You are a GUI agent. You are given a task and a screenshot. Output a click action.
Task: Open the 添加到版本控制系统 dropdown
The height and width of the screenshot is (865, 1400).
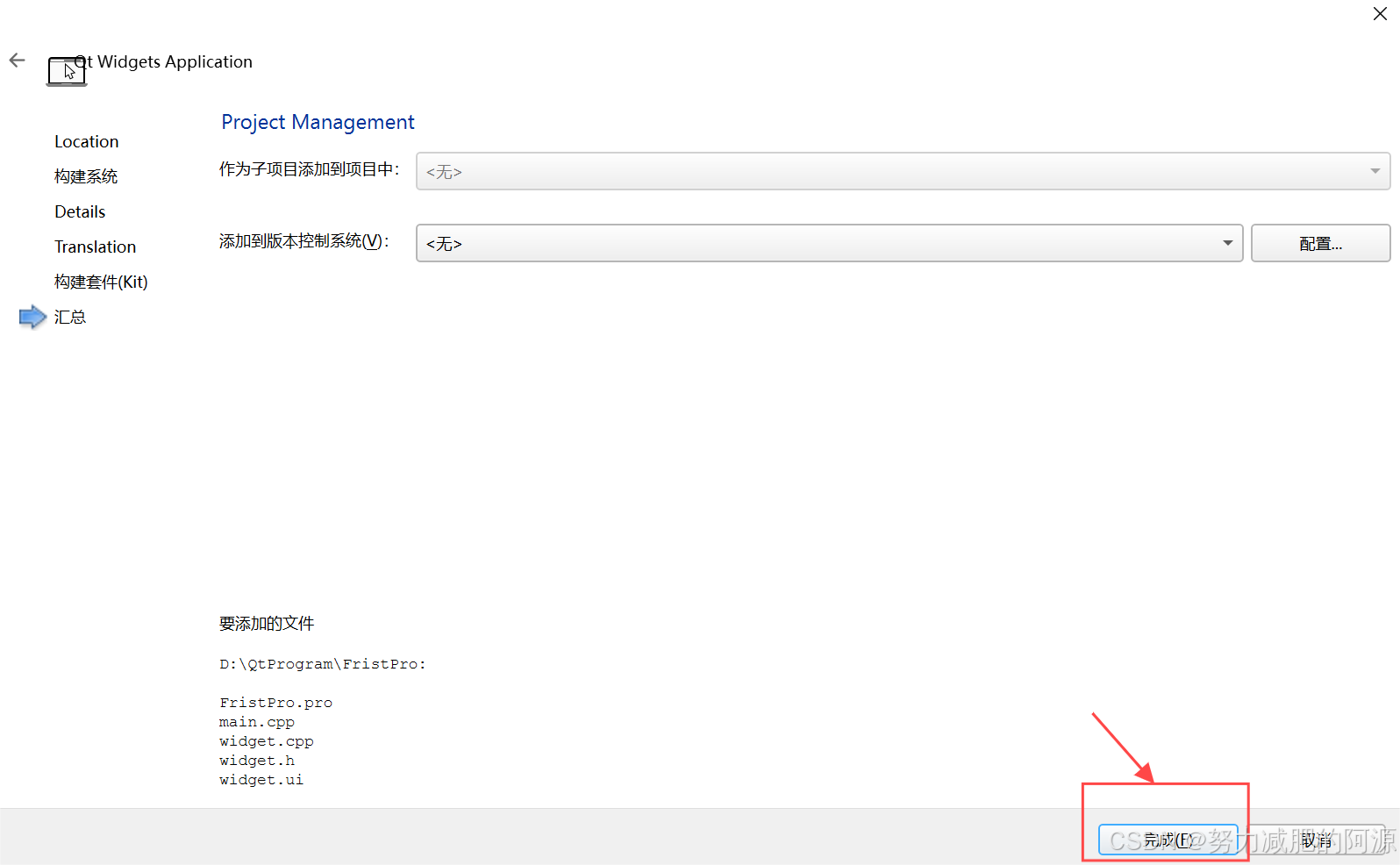(x=829, y=243)
